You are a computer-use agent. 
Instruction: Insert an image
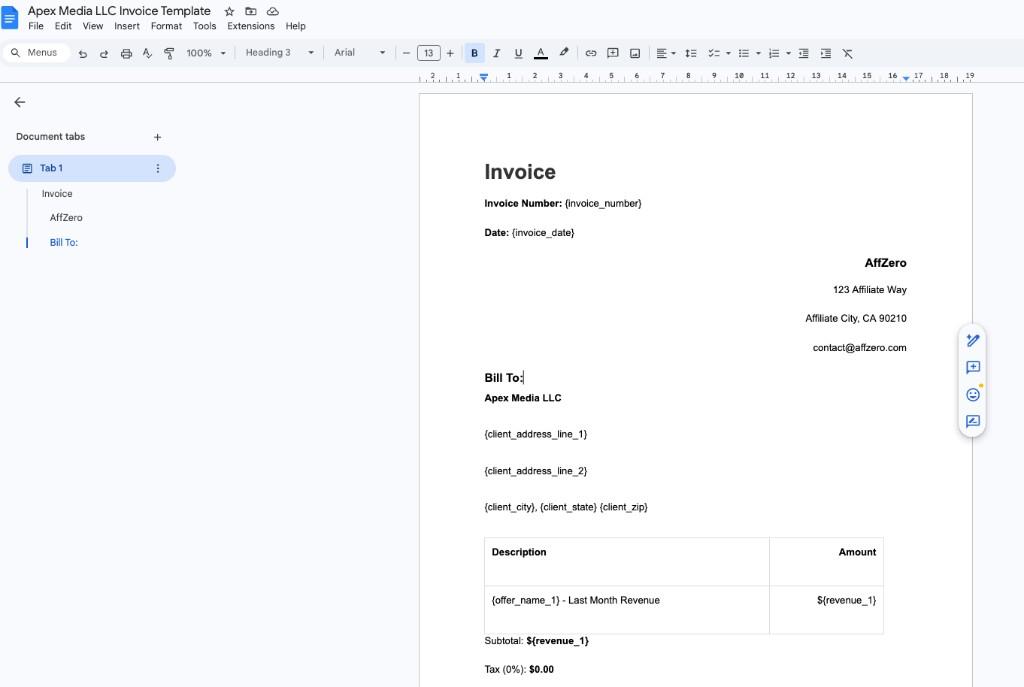pyautogui.click(x=635, y=54)
